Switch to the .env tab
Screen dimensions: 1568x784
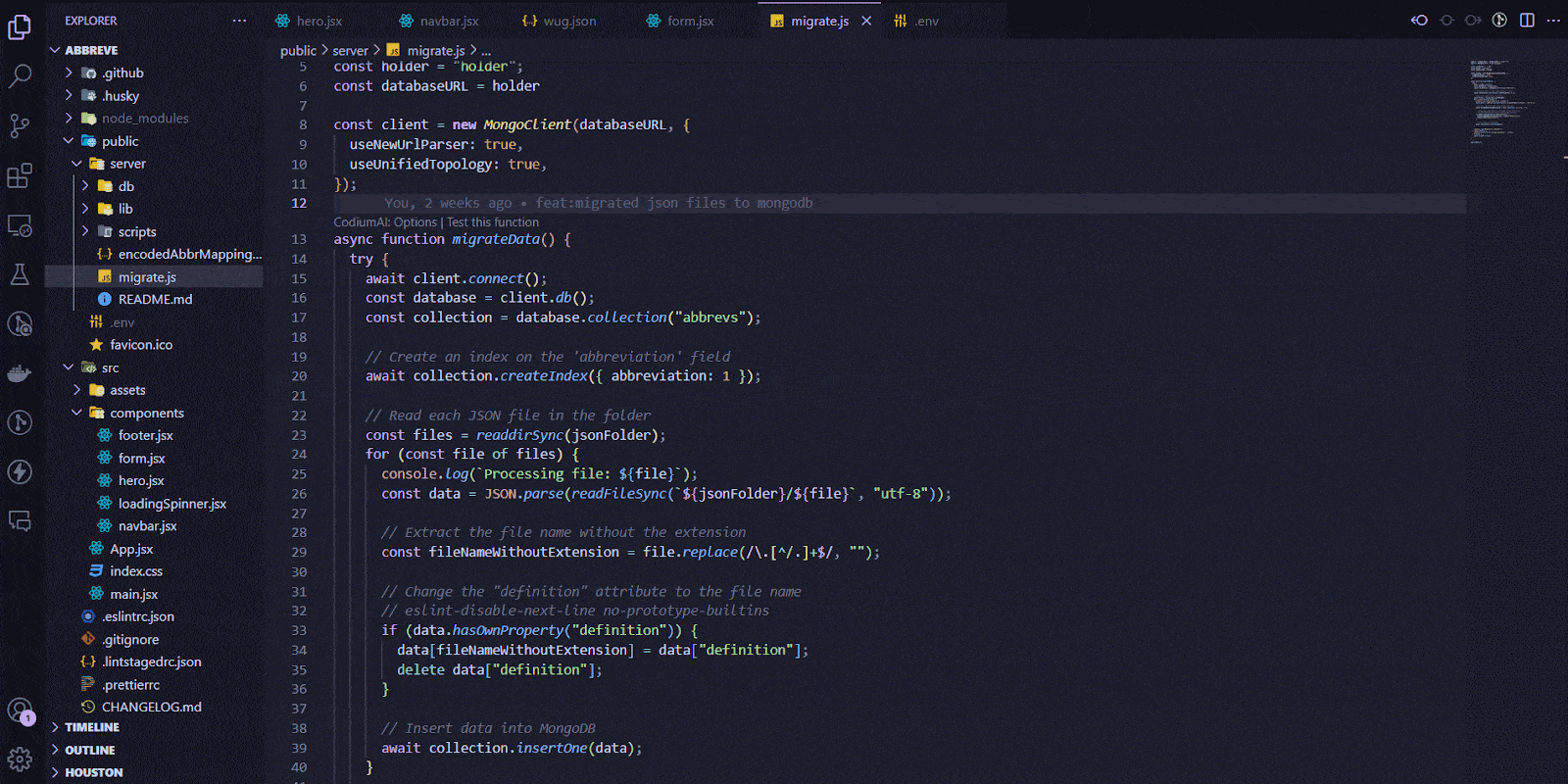click(916, 21)
